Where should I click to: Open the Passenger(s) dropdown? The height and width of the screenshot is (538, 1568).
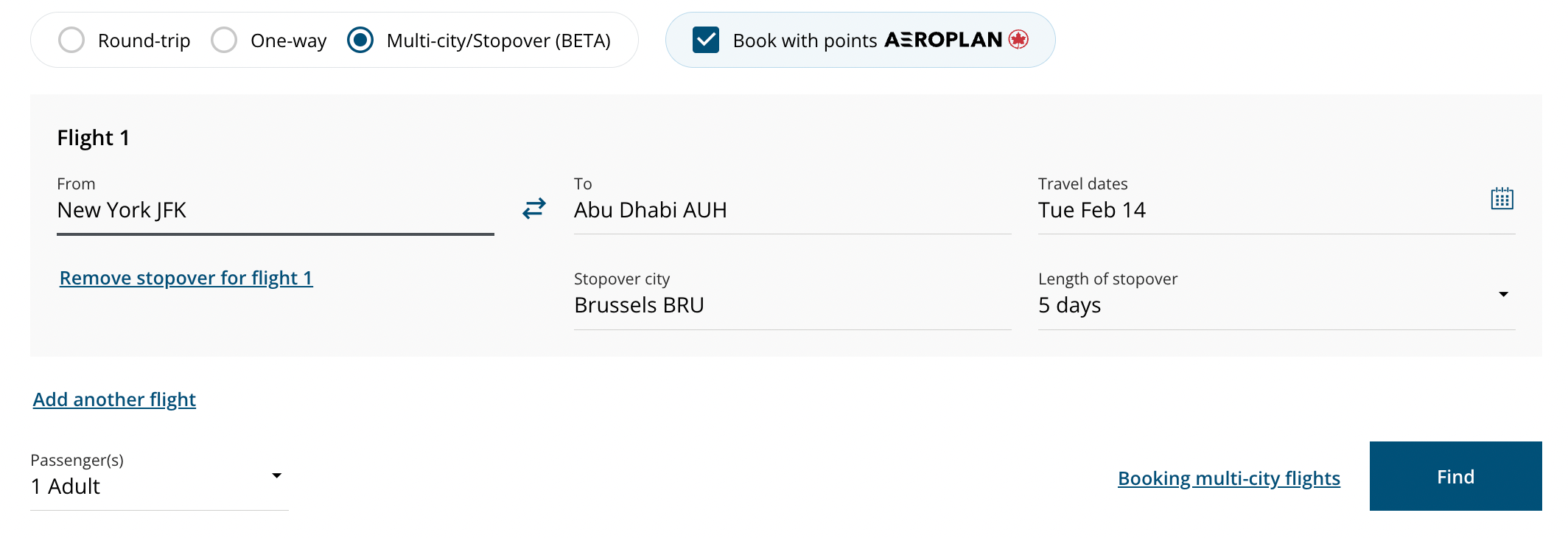click(x=276, y=475)
